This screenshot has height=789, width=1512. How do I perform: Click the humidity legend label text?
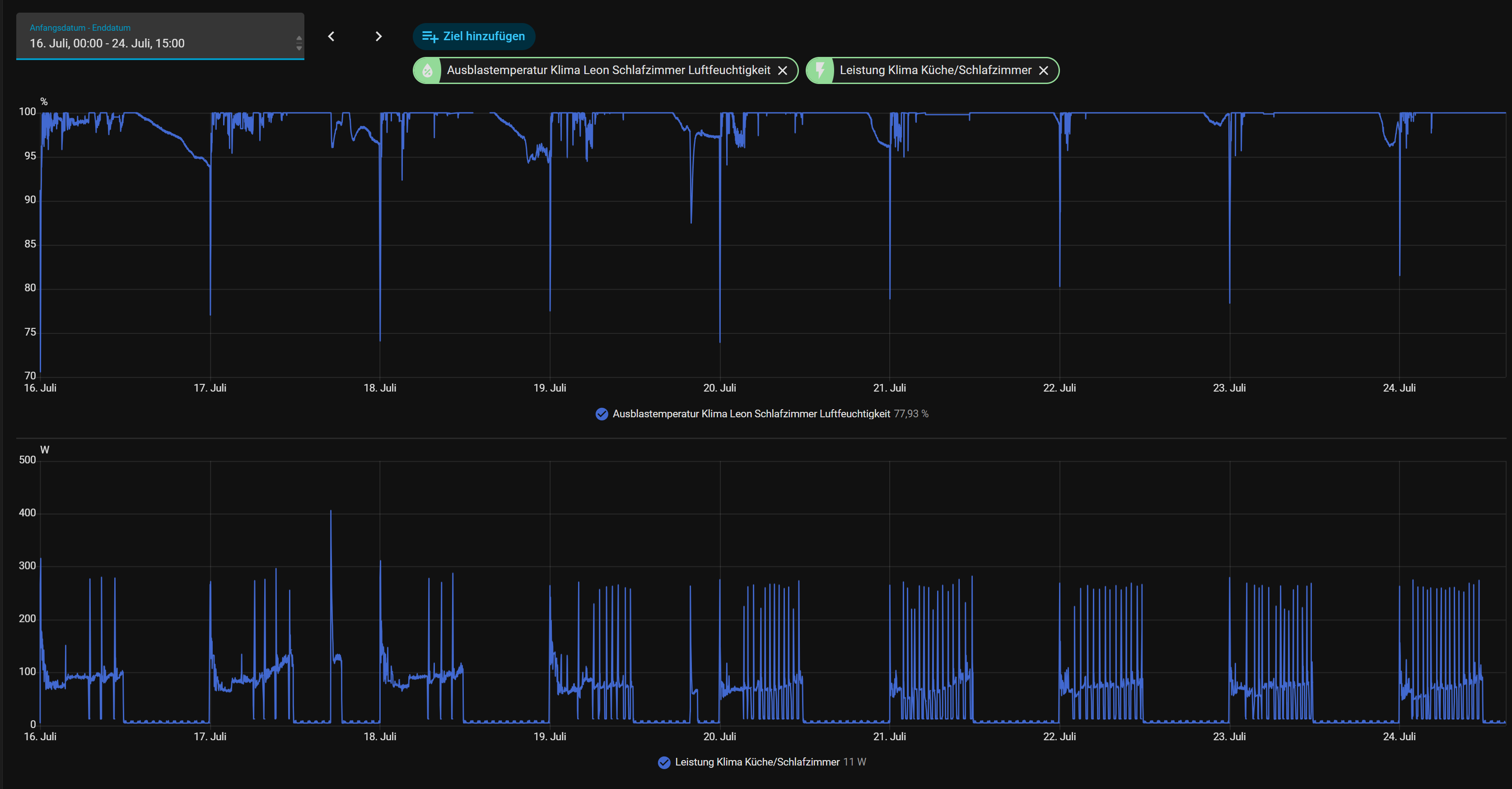(751, 414)
